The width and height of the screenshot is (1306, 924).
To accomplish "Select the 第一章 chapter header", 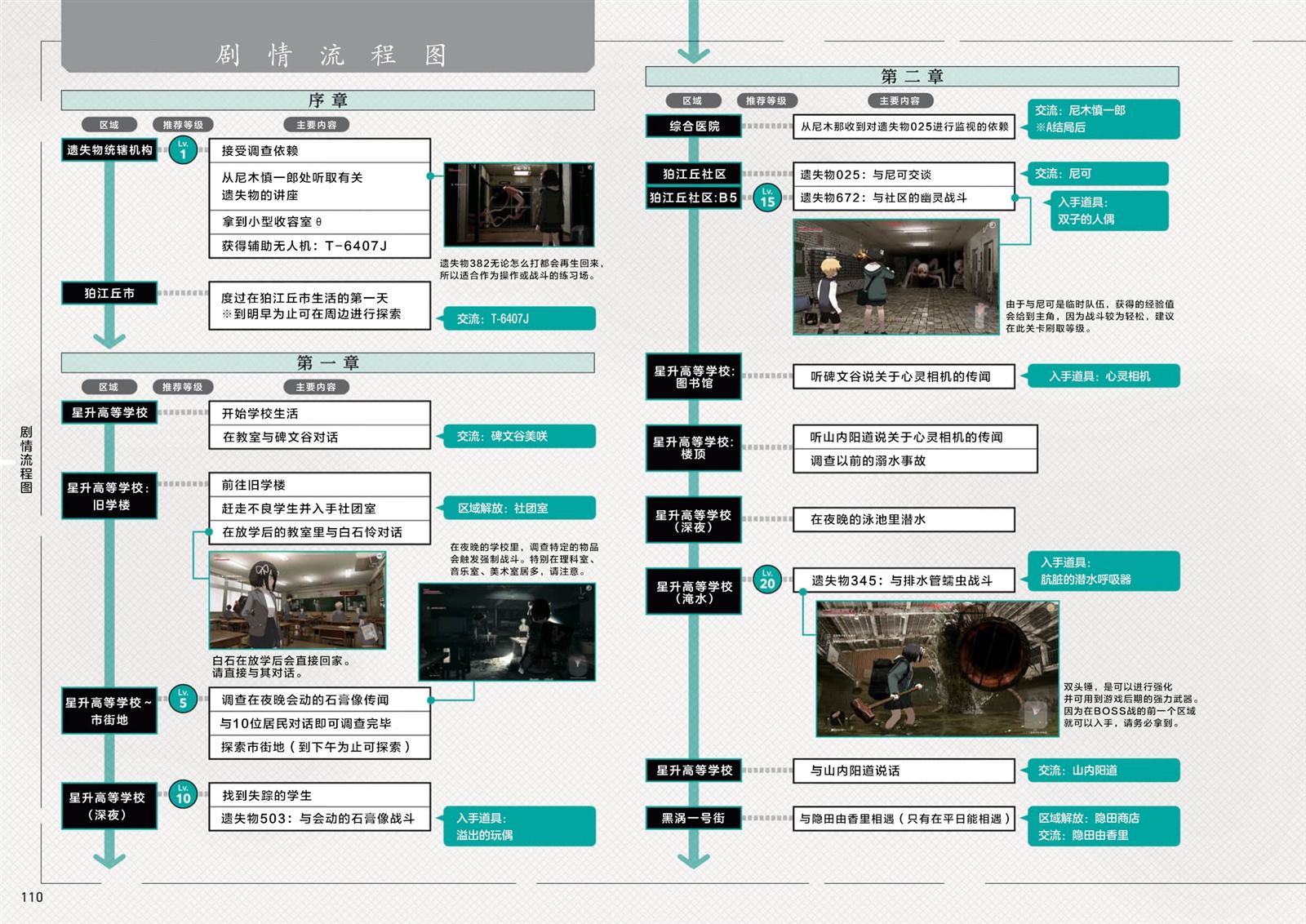I will pyautogui.click(x=327, y=362).
